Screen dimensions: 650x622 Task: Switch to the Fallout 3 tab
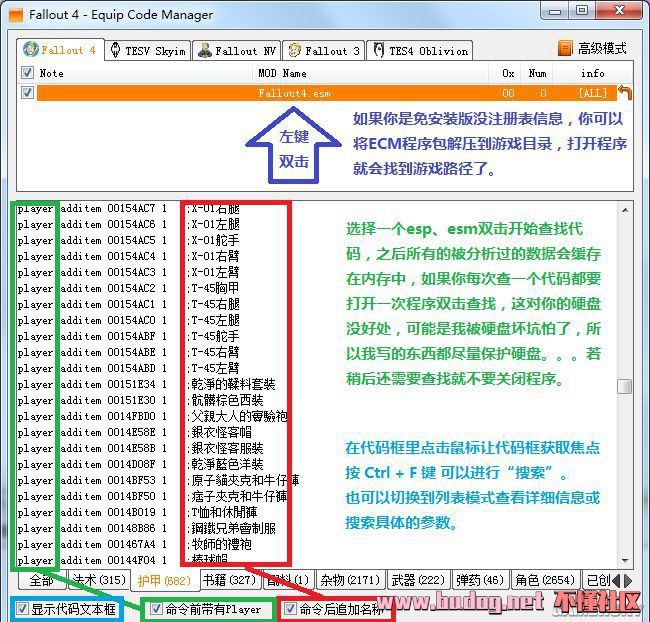pos(324,51)
